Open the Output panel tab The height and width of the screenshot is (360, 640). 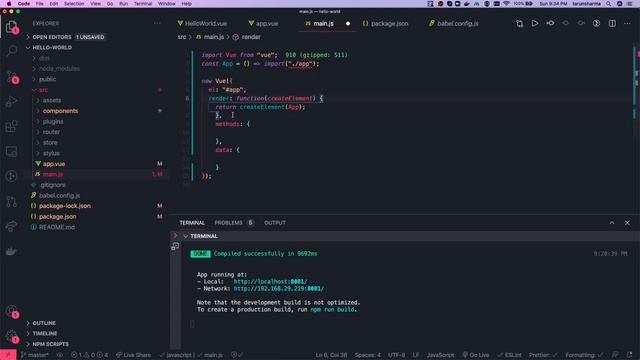pos(275,223)
